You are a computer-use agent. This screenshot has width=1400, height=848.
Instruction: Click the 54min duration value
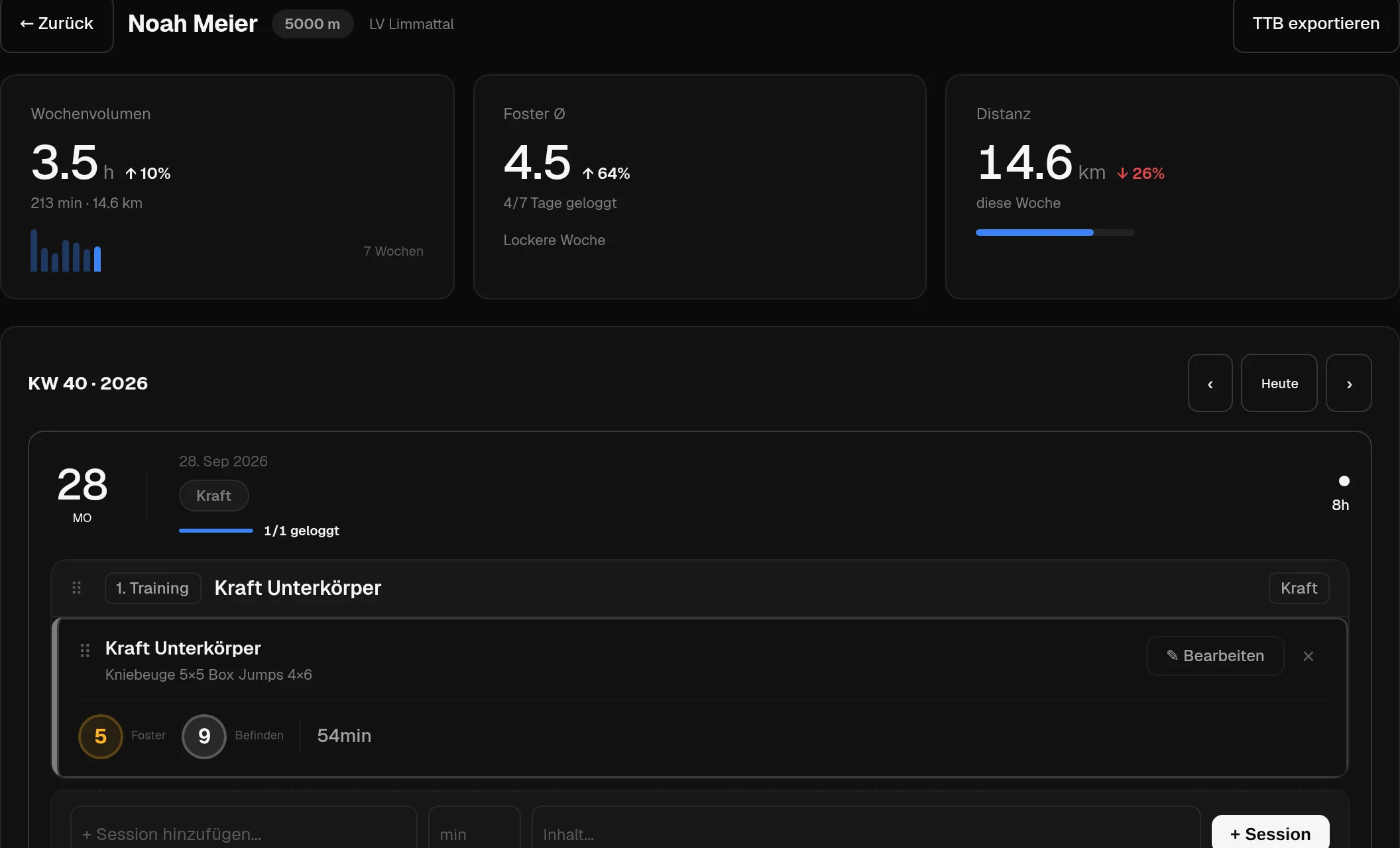click(x=344, y=735)
